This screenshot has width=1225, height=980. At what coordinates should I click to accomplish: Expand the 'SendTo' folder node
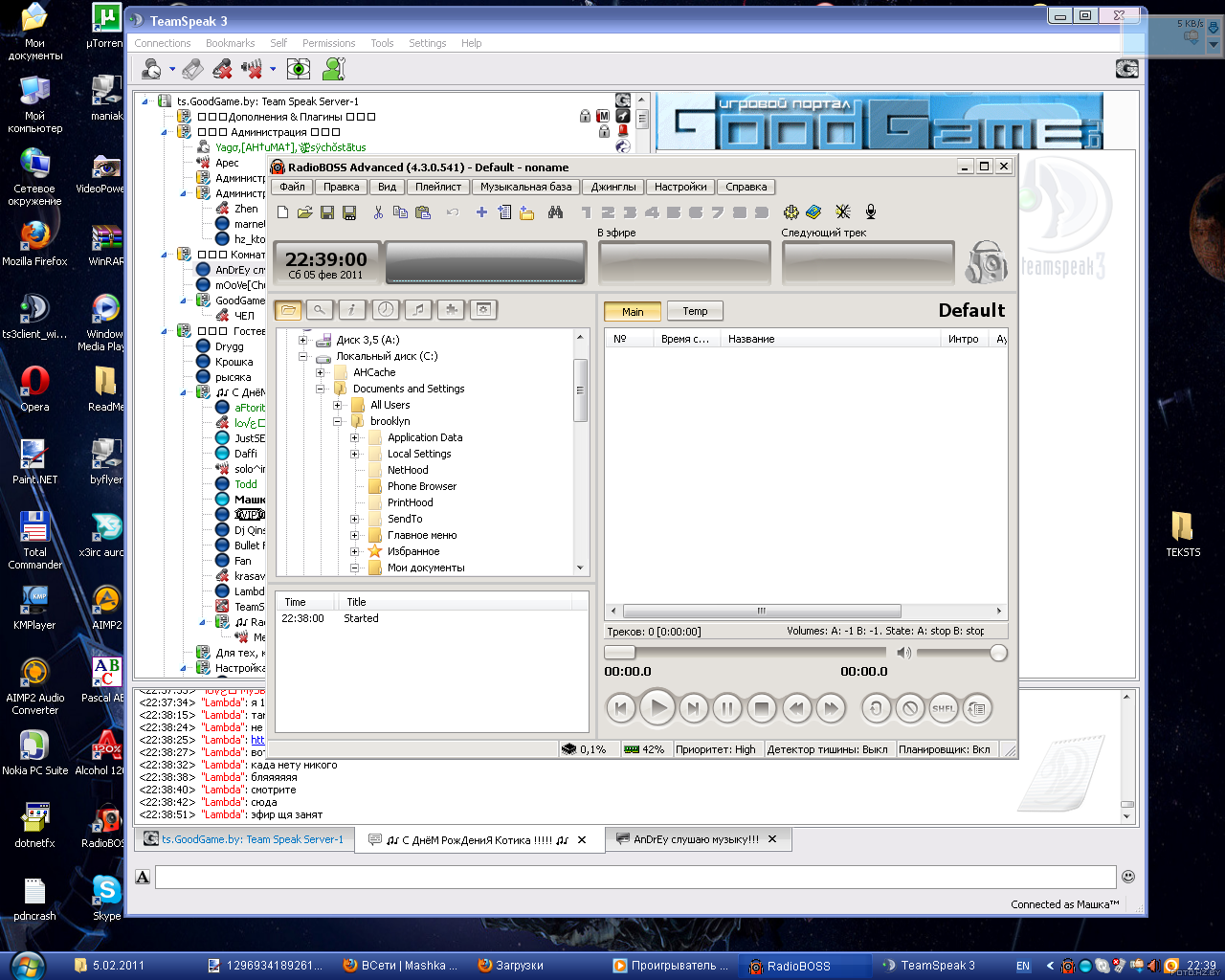pos(354,519)
